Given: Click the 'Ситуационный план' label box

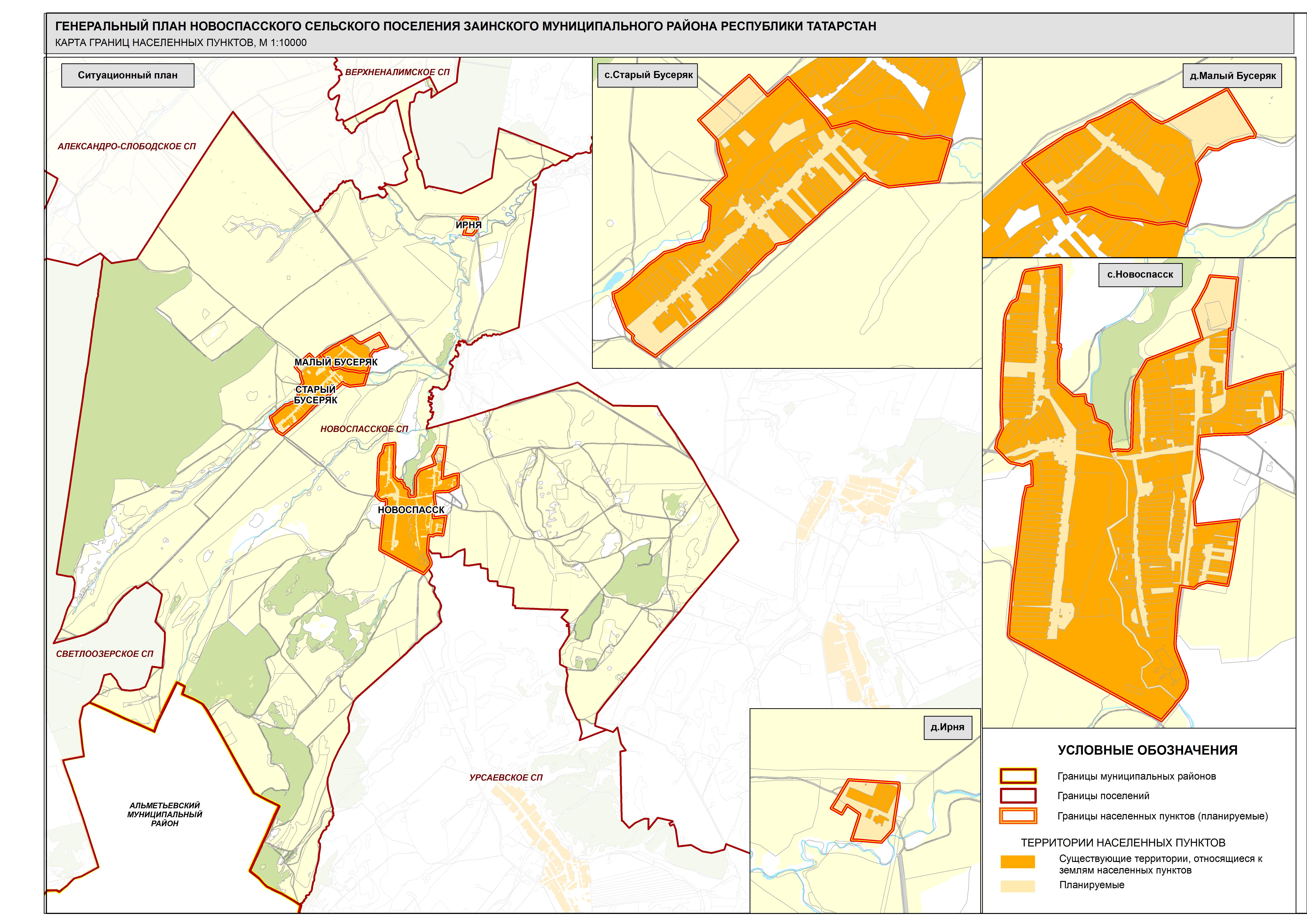Looking at the screenshot, I should tap(127, 75).
